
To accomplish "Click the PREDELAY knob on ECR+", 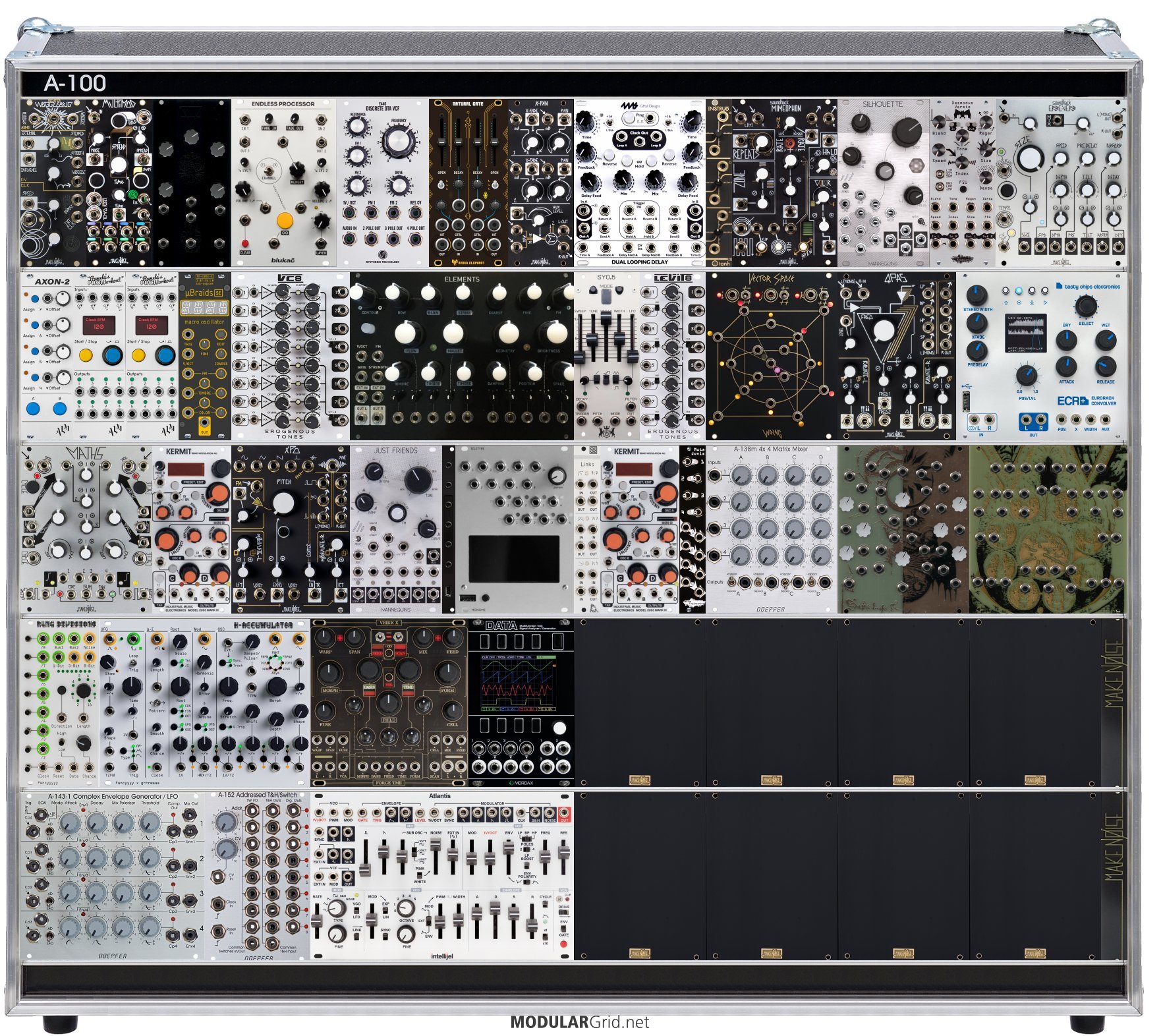I will pyautogui.click(x=977, y=351).
